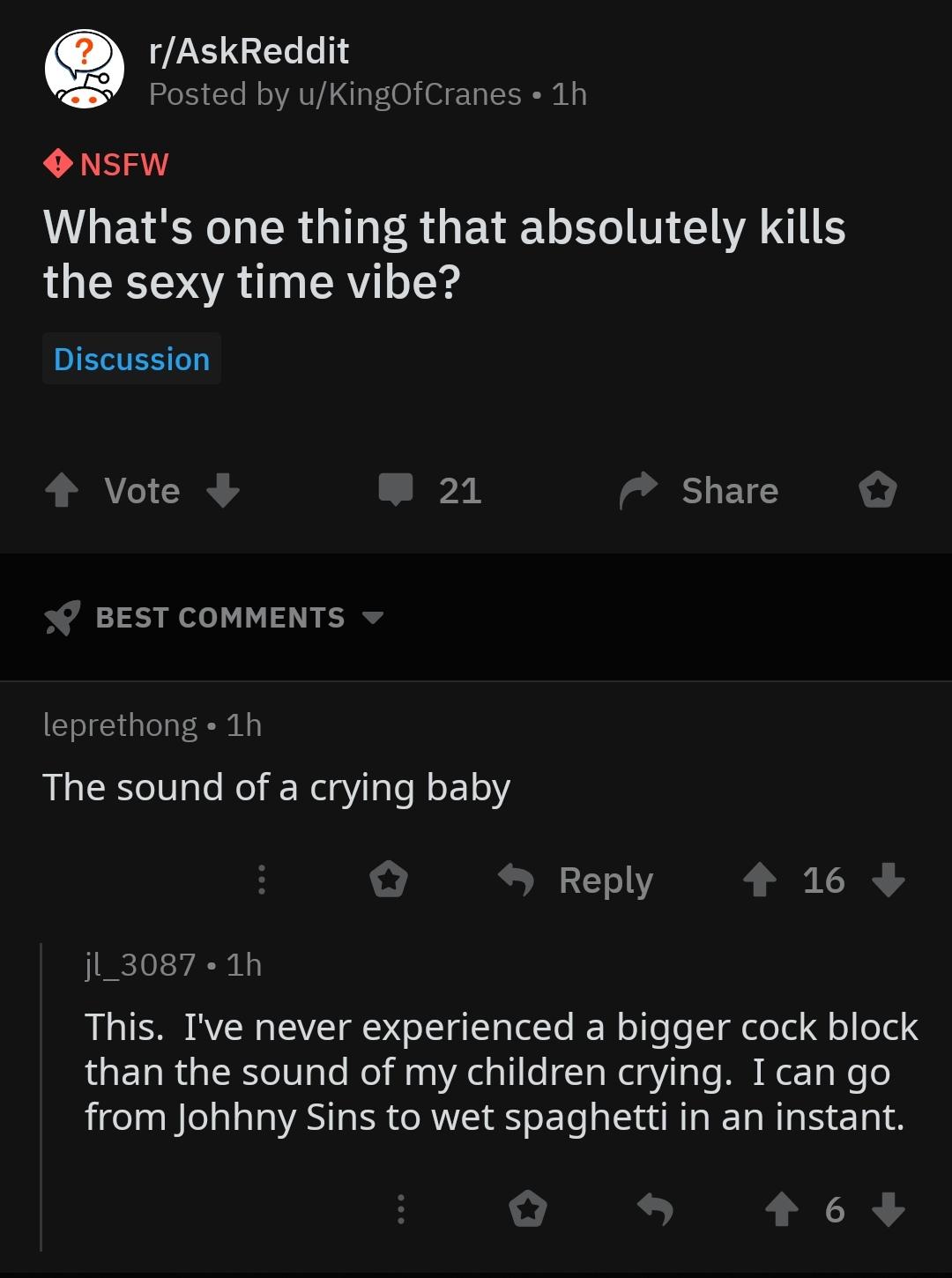Open more options for leprethong's comment
The width and height of the screenshot is (952, 1278).
coord(261,880)
